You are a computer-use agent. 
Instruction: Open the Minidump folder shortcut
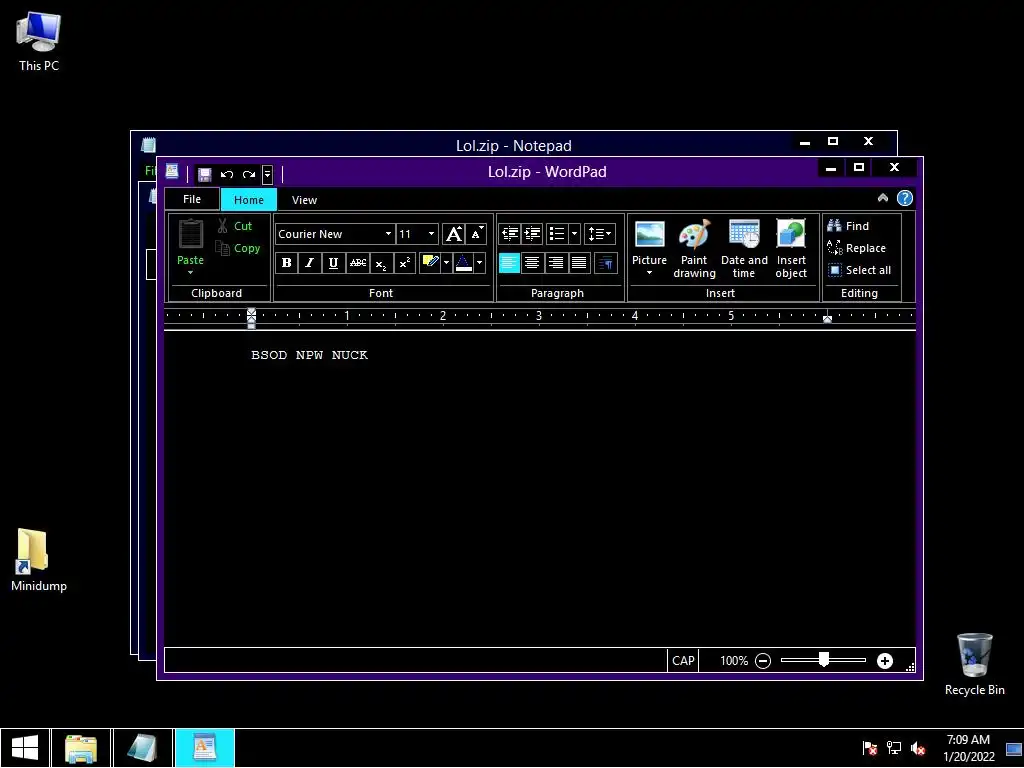[x=39, y=560]
